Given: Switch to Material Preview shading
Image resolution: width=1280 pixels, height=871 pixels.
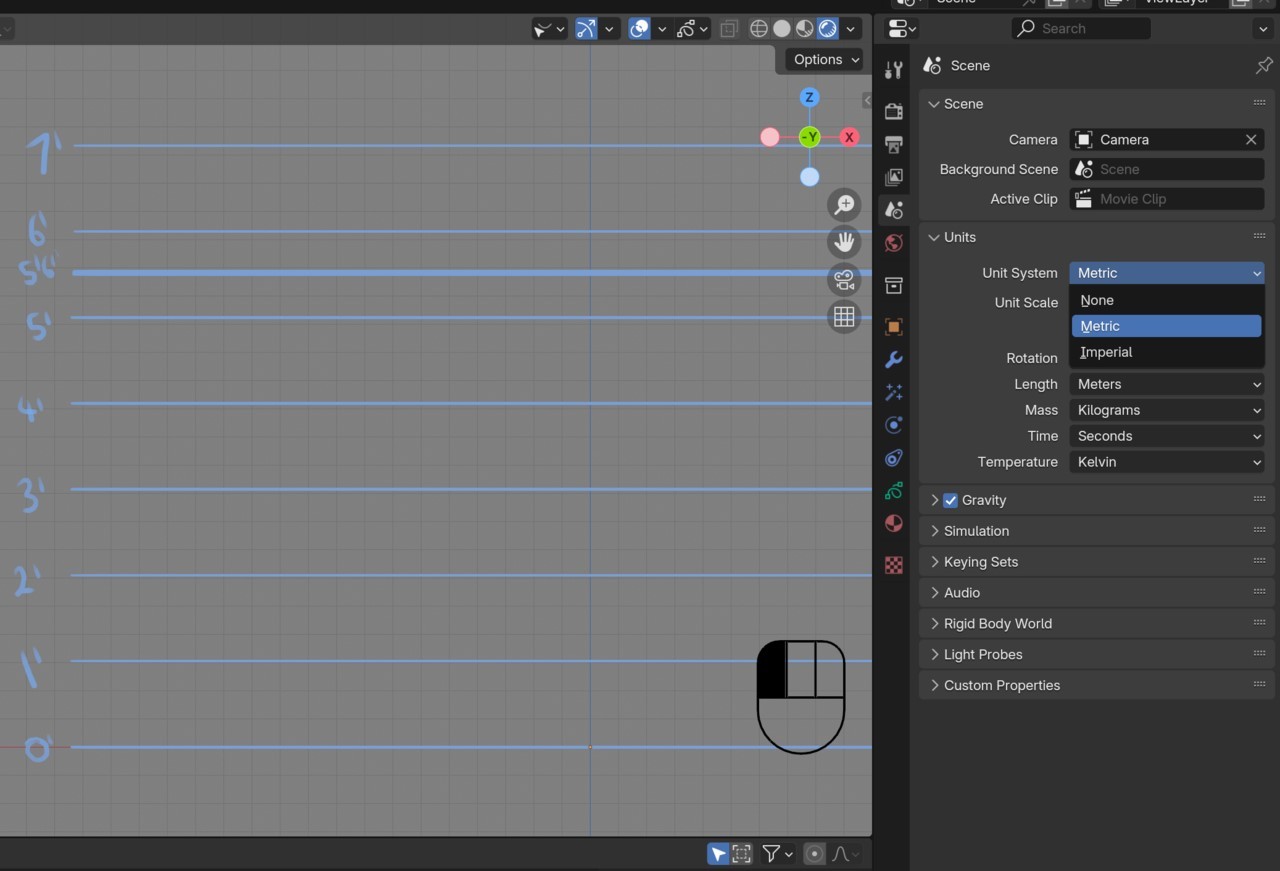Looking at the screenshot, I should point(805,29).
